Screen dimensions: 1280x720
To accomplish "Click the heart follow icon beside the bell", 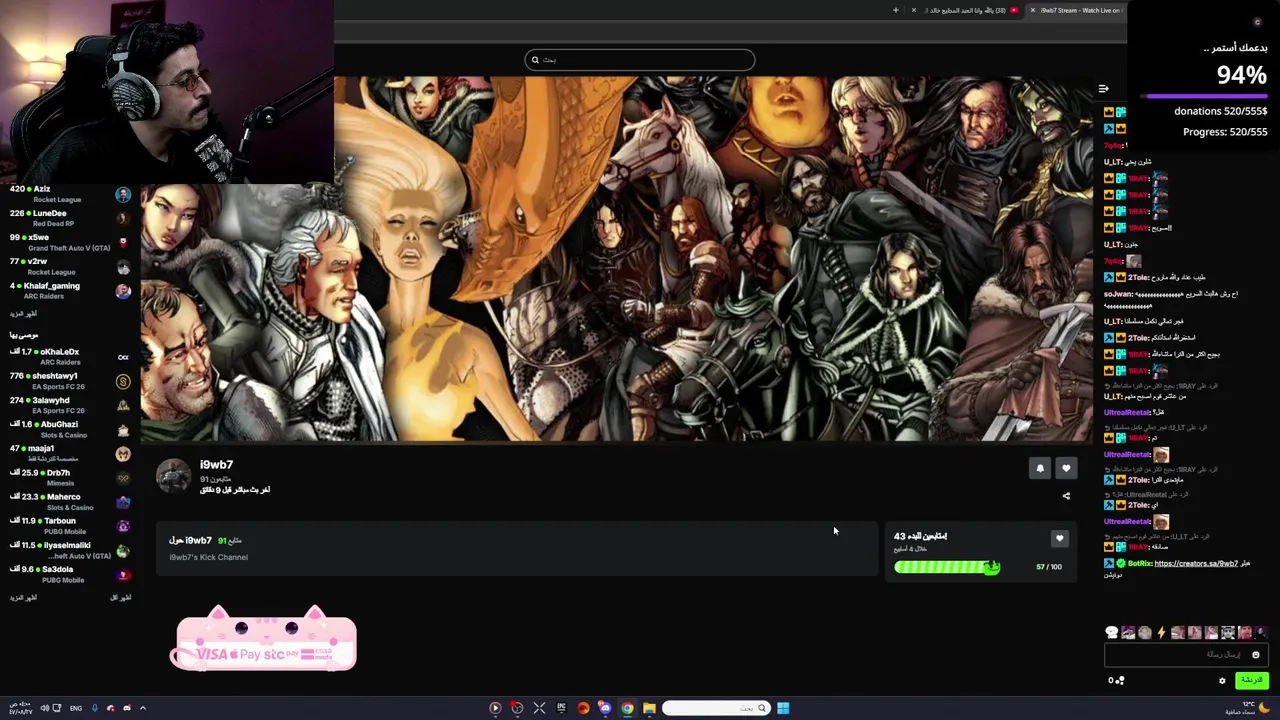I will [1066, 468].
